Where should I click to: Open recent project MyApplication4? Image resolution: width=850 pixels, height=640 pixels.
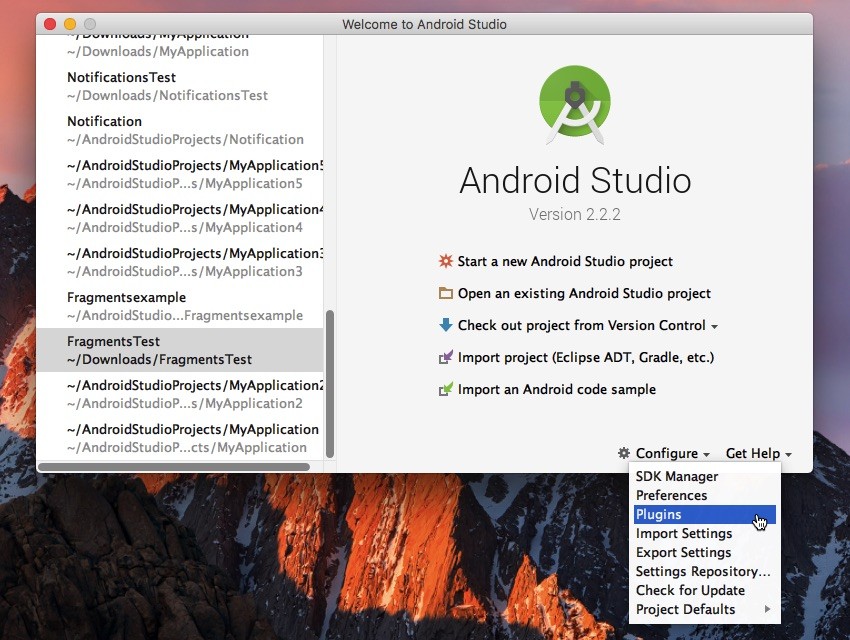(x=180, y=218)
